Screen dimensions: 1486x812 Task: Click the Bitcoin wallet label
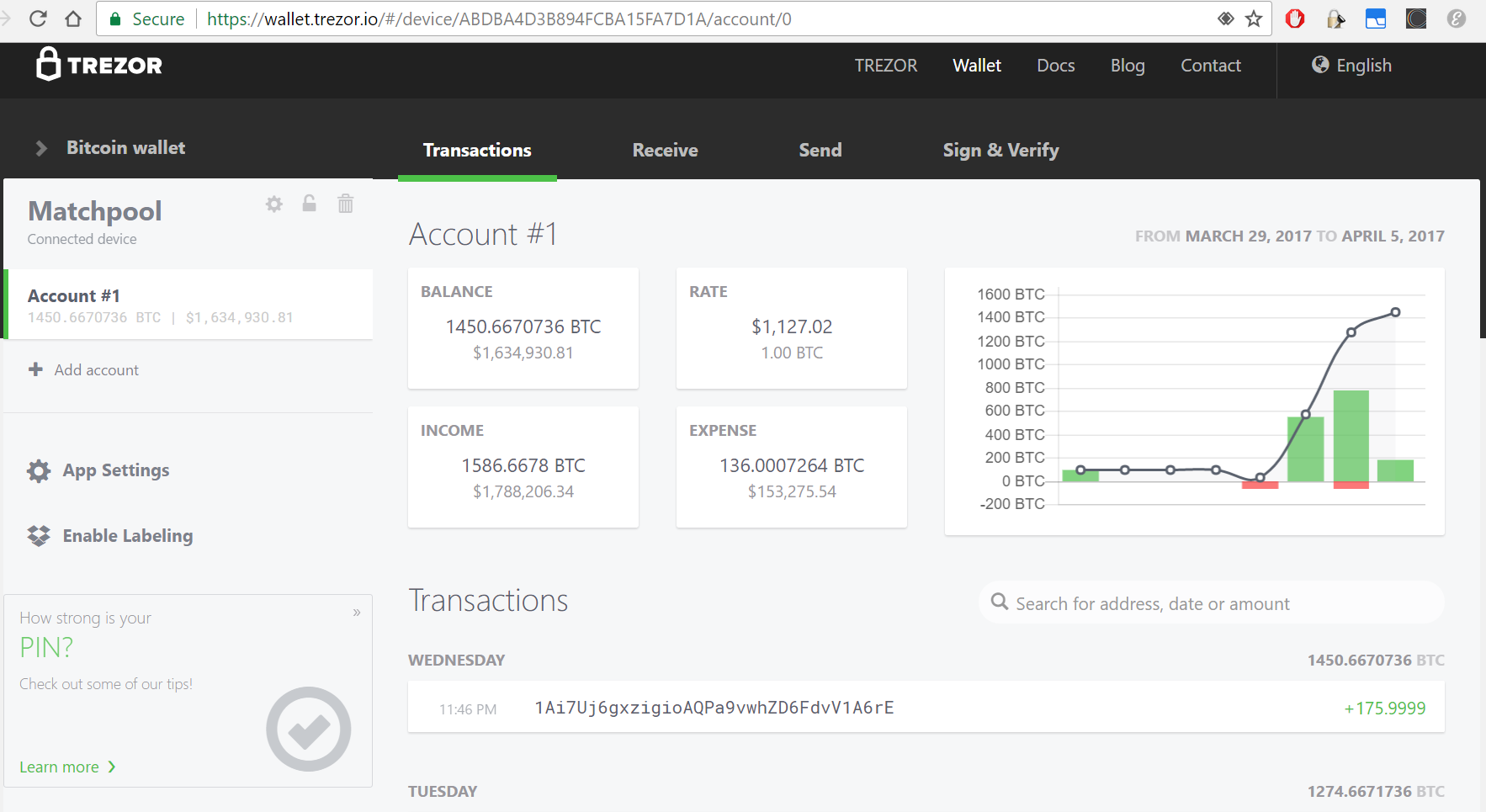(126, 148)
